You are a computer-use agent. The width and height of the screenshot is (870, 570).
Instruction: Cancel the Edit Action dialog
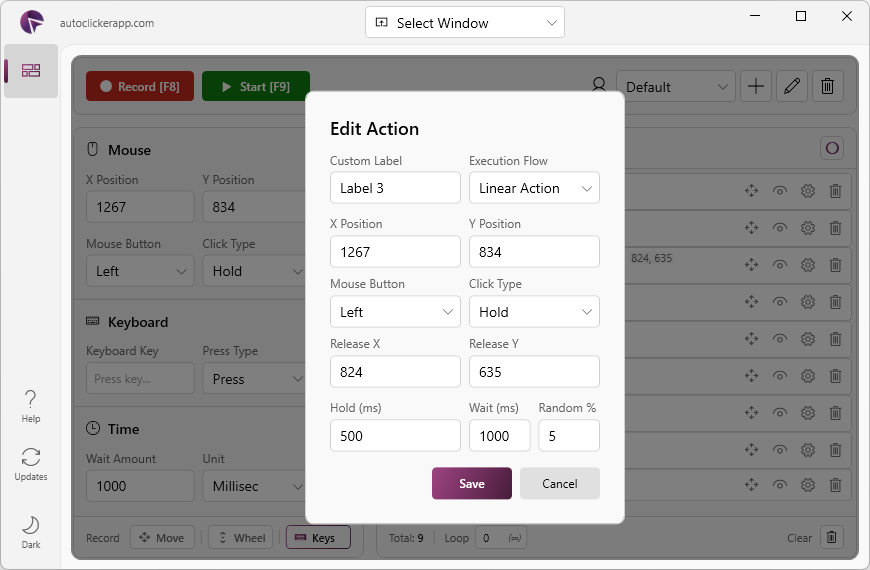559,483
